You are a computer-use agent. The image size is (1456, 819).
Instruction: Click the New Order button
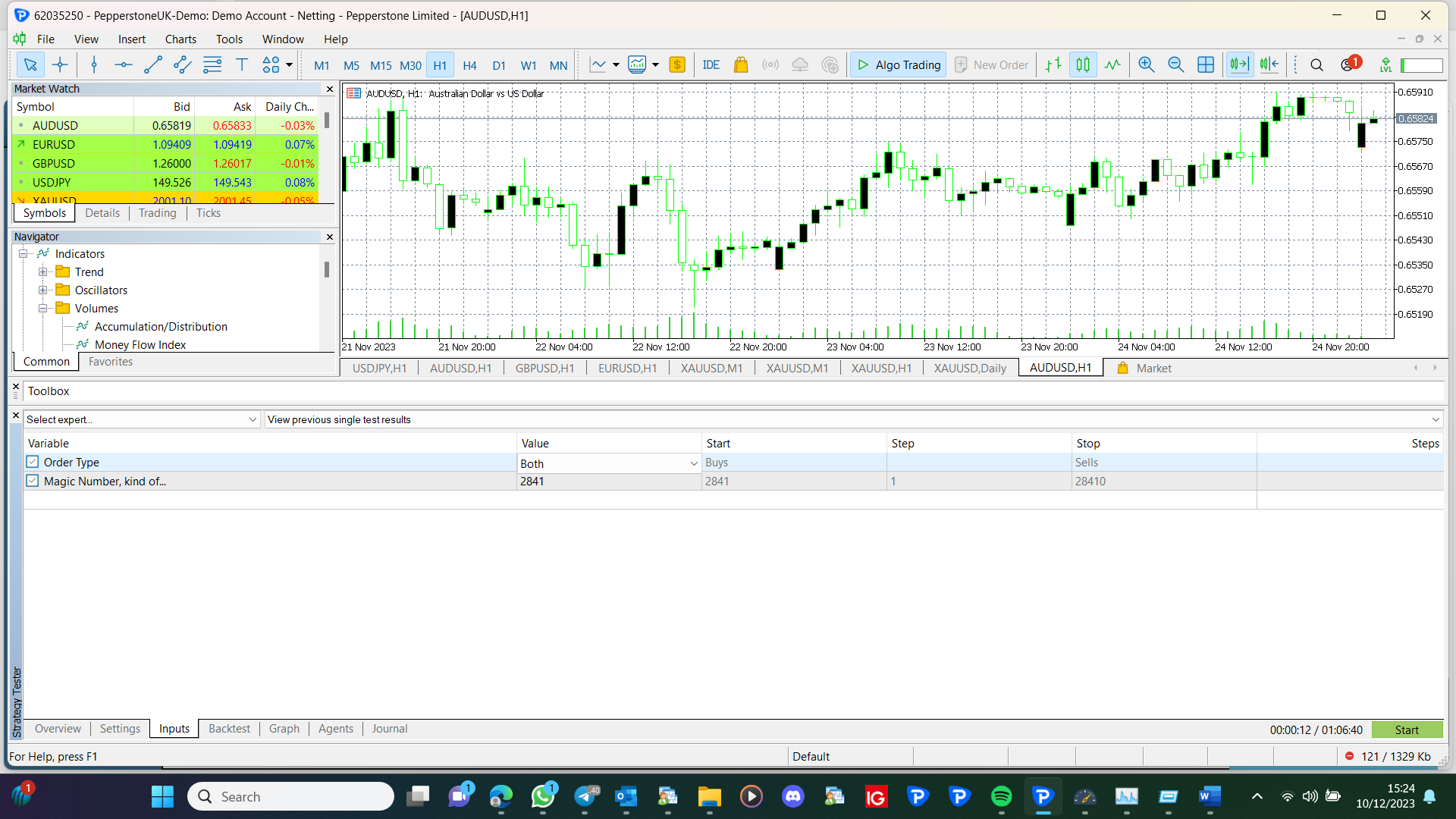[x=992, y=65]
